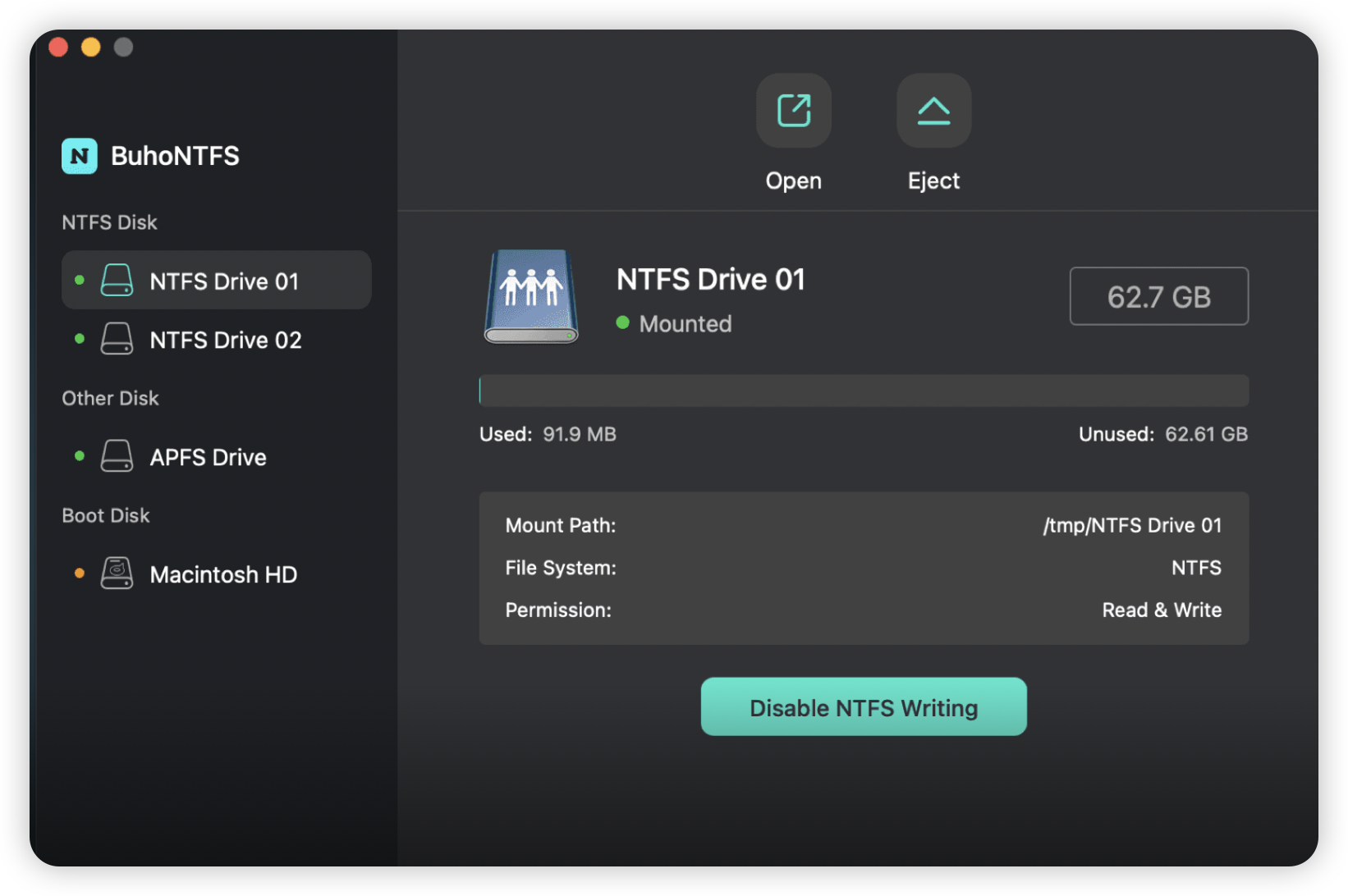Click the Unused: 62.61 GB text

click(1163, 434)
